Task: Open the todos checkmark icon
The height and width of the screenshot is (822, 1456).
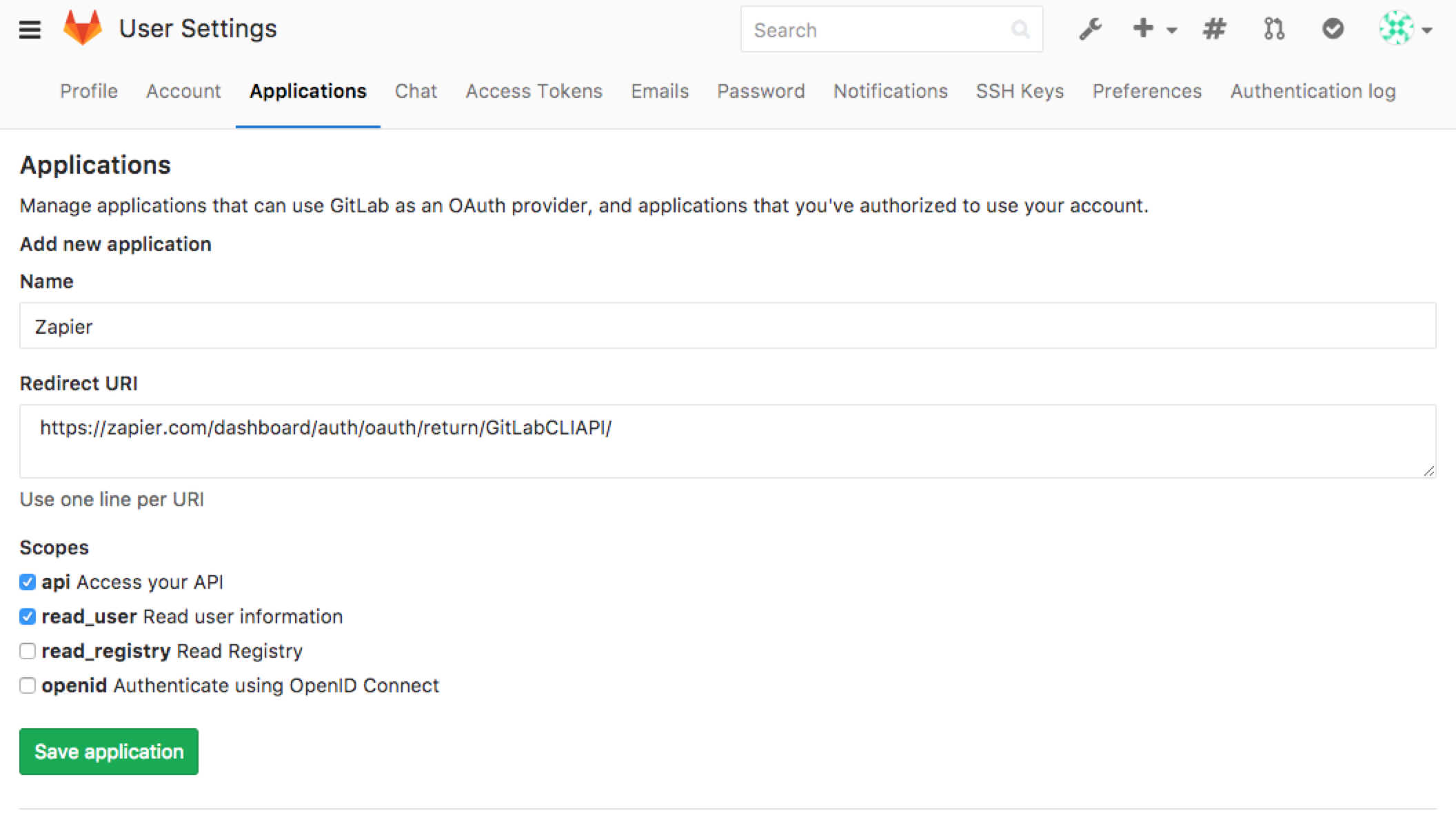Action: 1333,29
